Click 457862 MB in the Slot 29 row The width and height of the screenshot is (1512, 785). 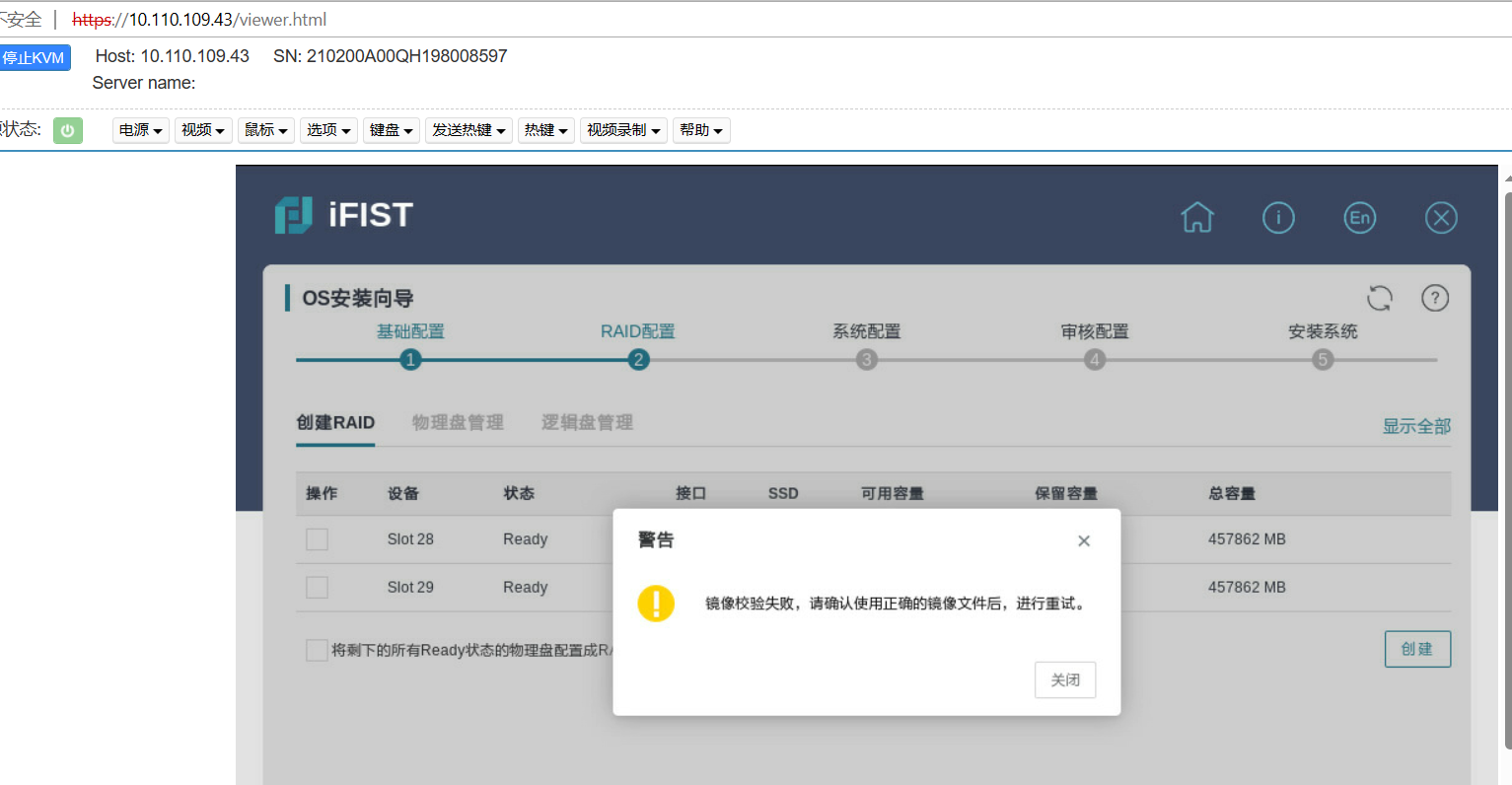click(x=1247, y=588)
